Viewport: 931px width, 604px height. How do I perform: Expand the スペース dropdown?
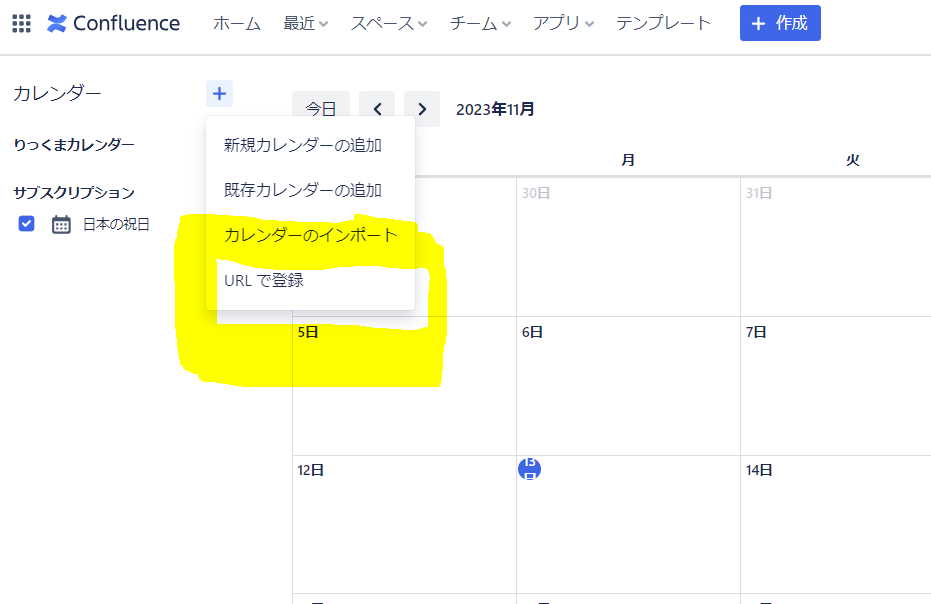[x=388, y=23]
